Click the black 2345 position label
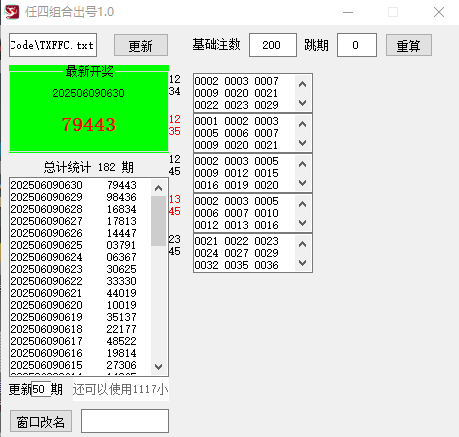Viewport: 459px width, 437px height. (x=175, y=245)
